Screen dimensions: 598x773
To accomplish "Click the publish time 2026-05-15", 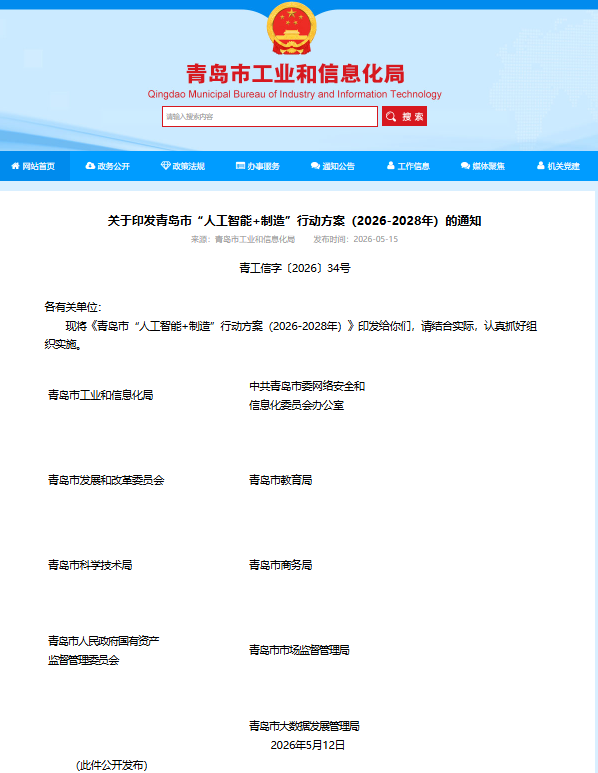I will 355,239.
